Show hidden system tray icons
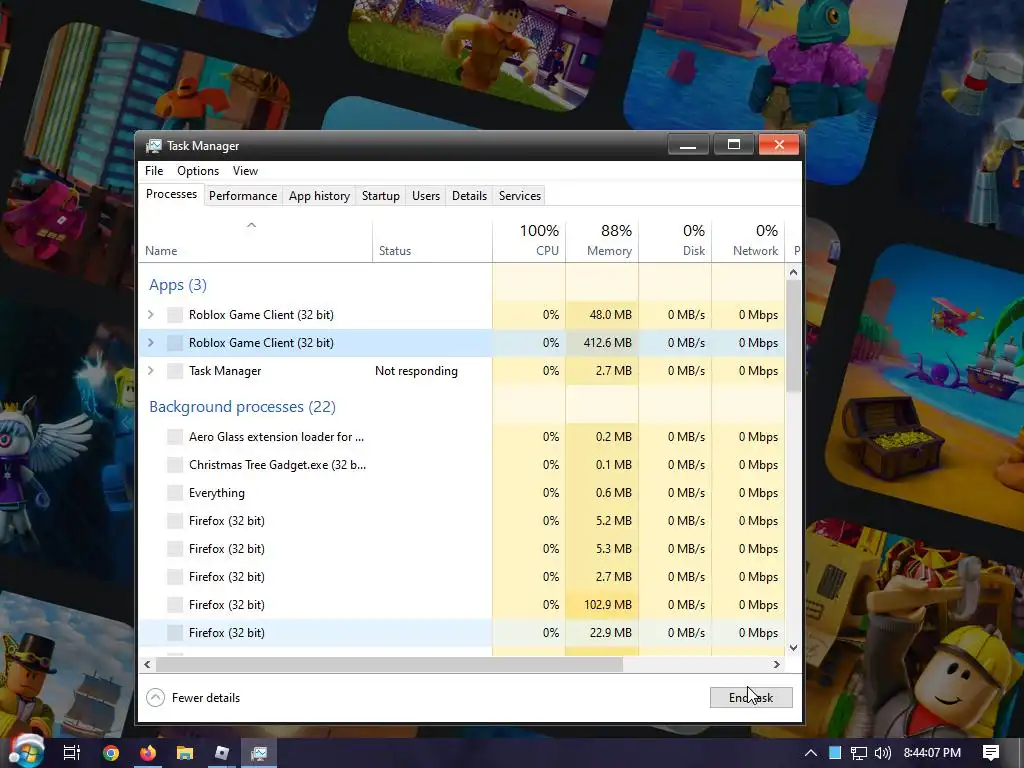 point(810,753)
